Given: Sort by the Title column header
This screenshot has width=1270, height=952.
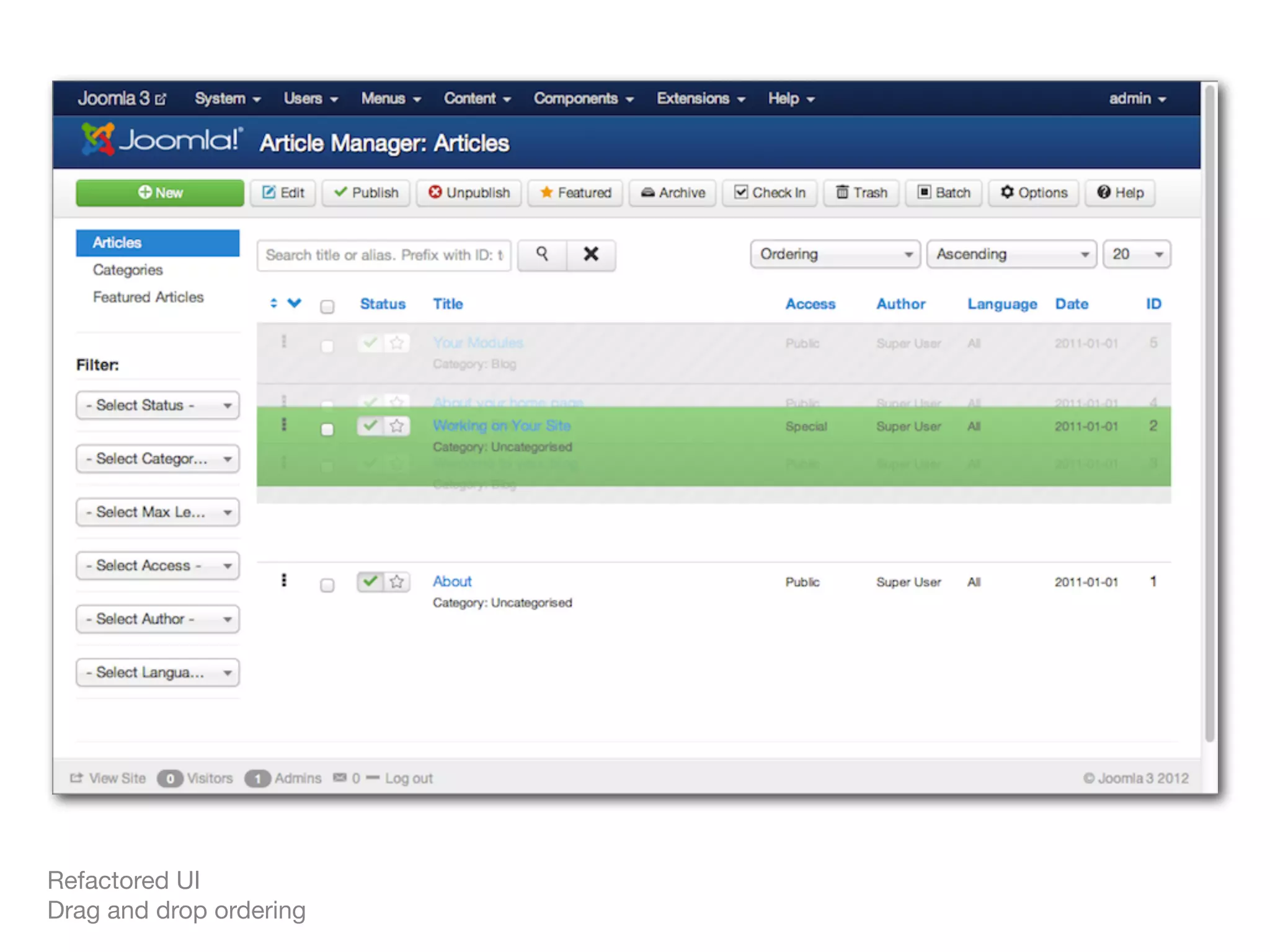Looking at the screenshot, I should pyautogui.click(x=448, y=304).
